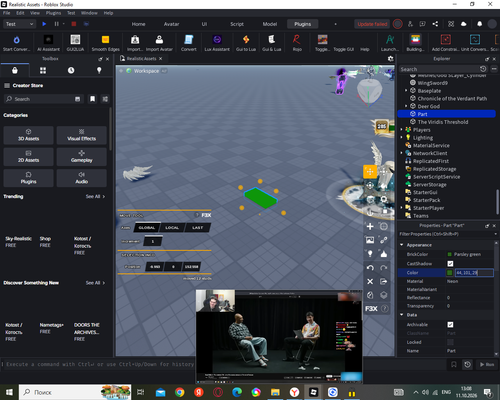Switch to the Home ribbon tab
The height and width of the screenshot is (400, 500).
(x=138, y=24)
